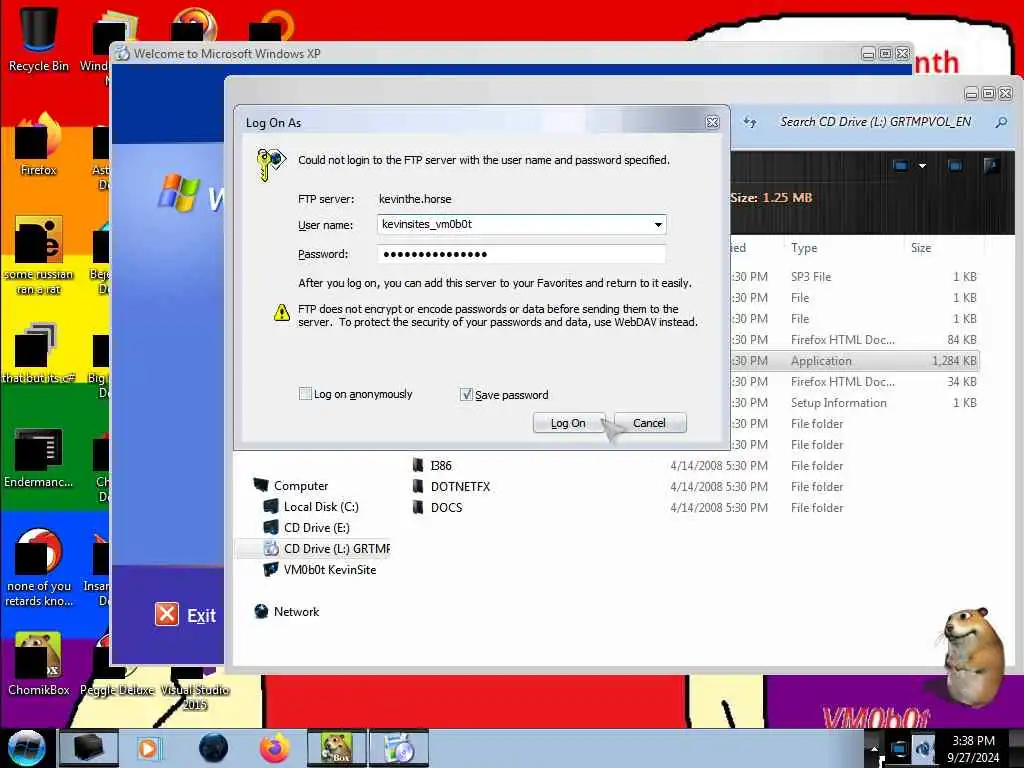Select the I386 folder

pyautogui.click(x=441, y=466)
